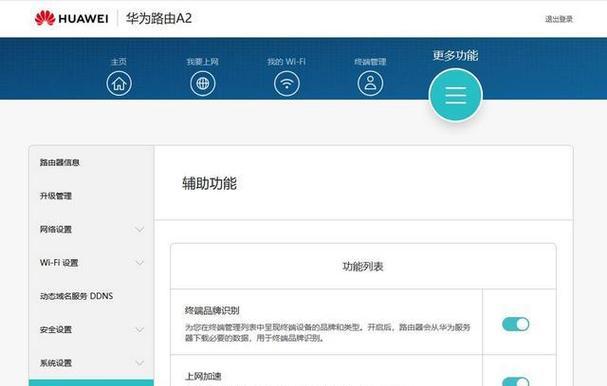Toggle the 上网加速 switch
This screenshot has height=386, width=607.
click(x=515, y=381)
